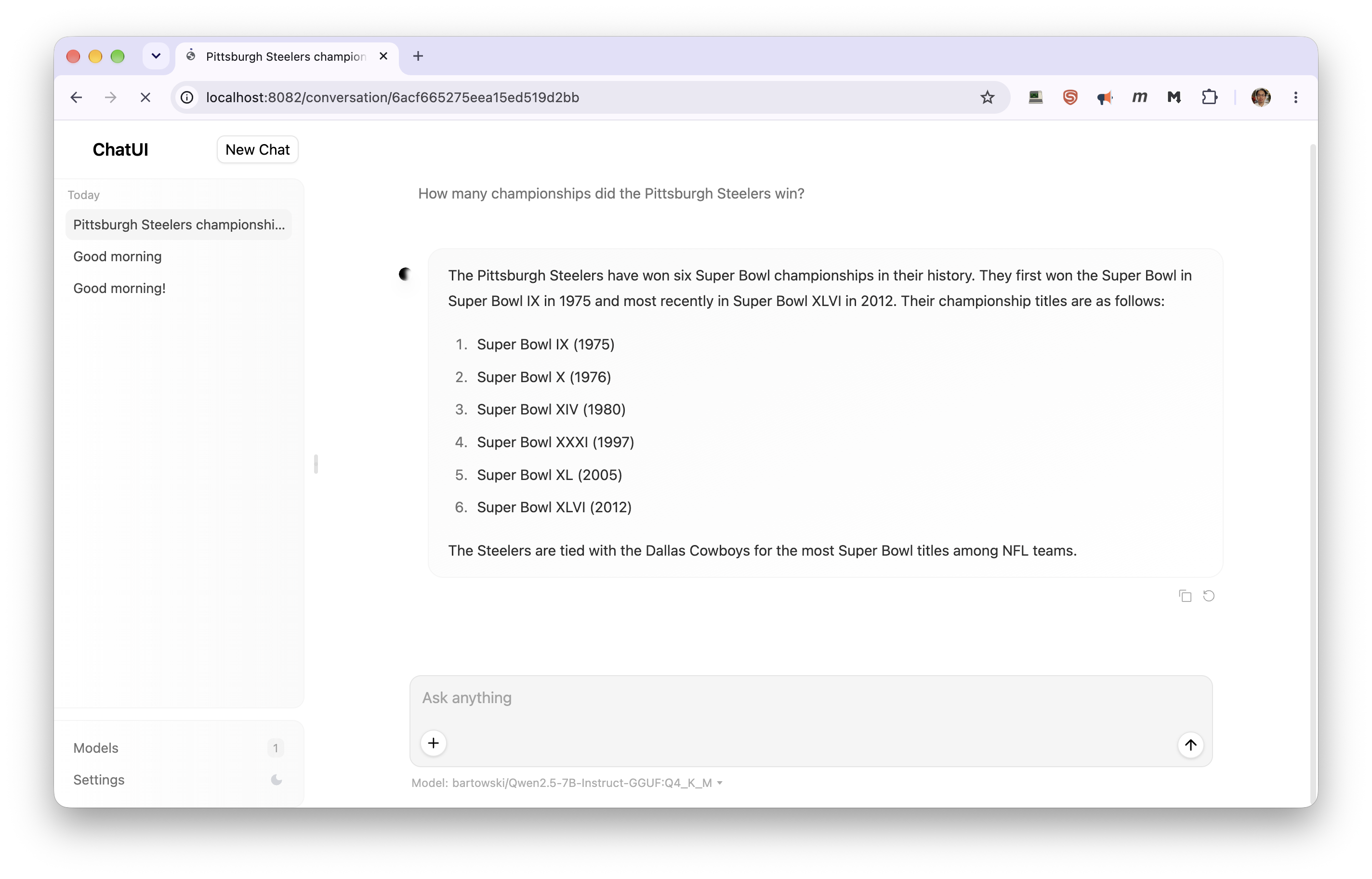The image size is (1372, 879).
Task: Click the bold M extension icon
Action: (1174, 98)
